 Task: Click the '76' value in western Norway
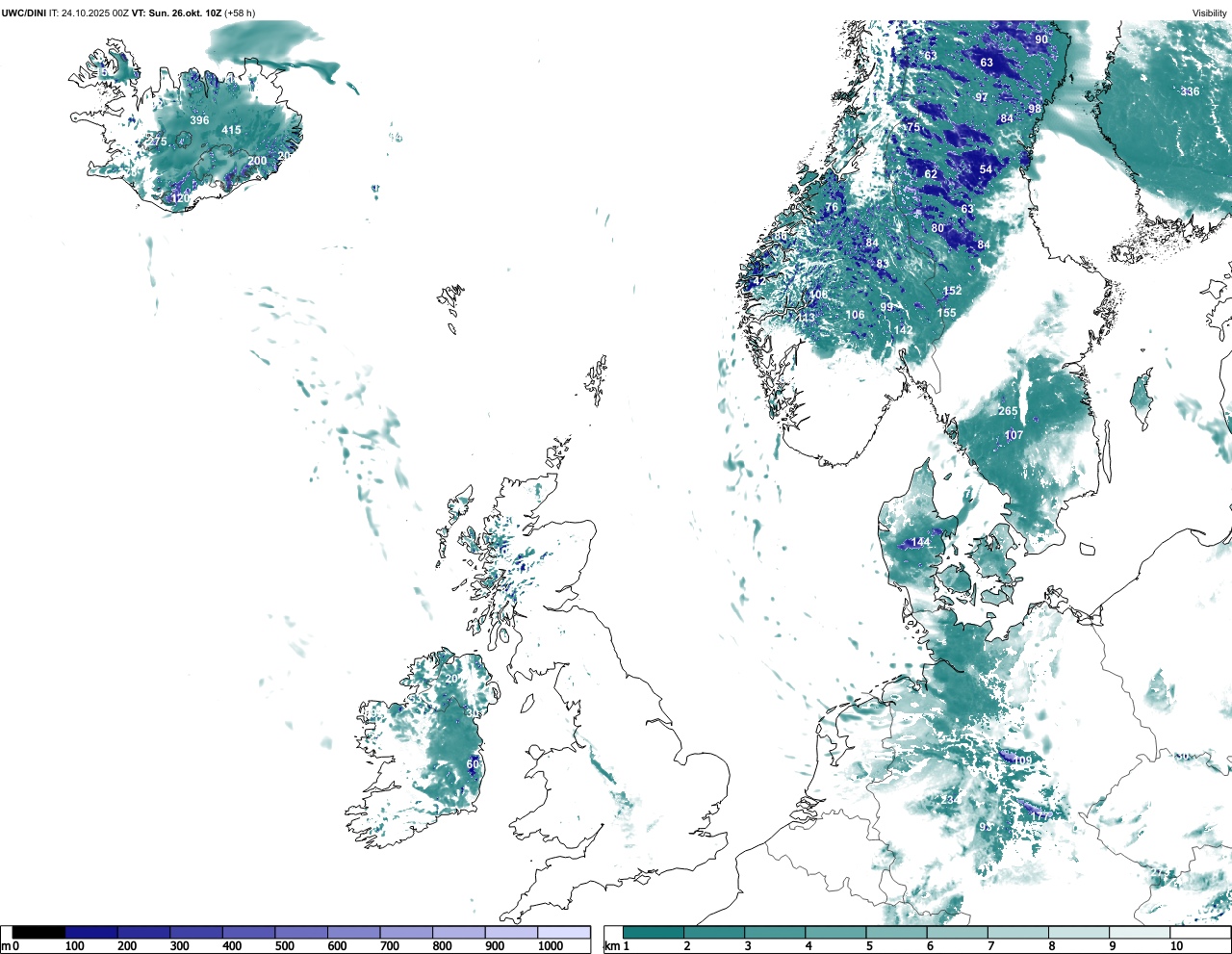[832, 207]
